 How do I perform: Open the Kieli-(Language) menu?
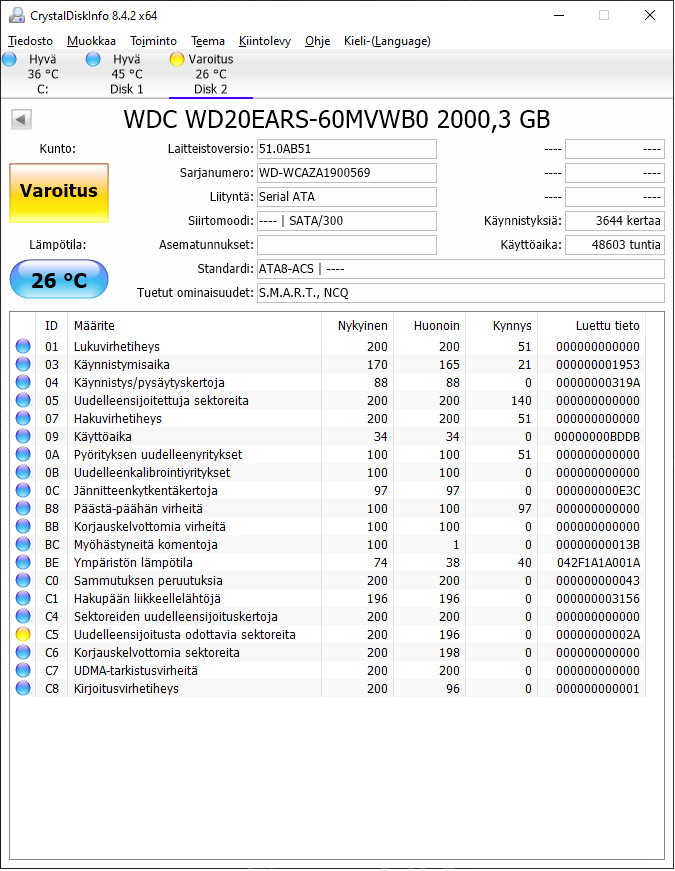(387, 41)
